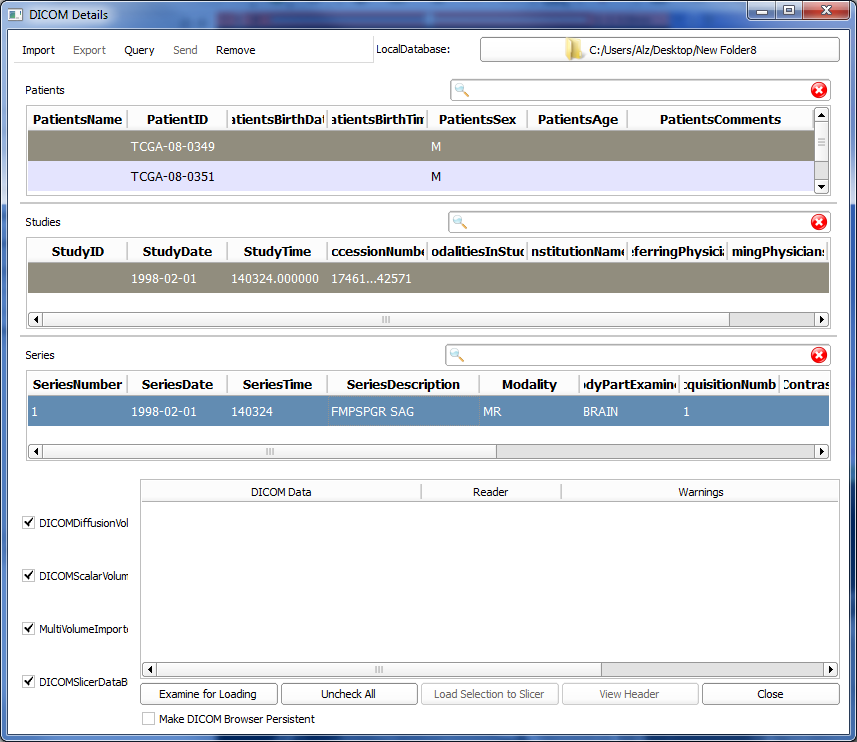857x742 pixels.
Task: Clear the Series search with red X icon
Action: coord(818,355)
